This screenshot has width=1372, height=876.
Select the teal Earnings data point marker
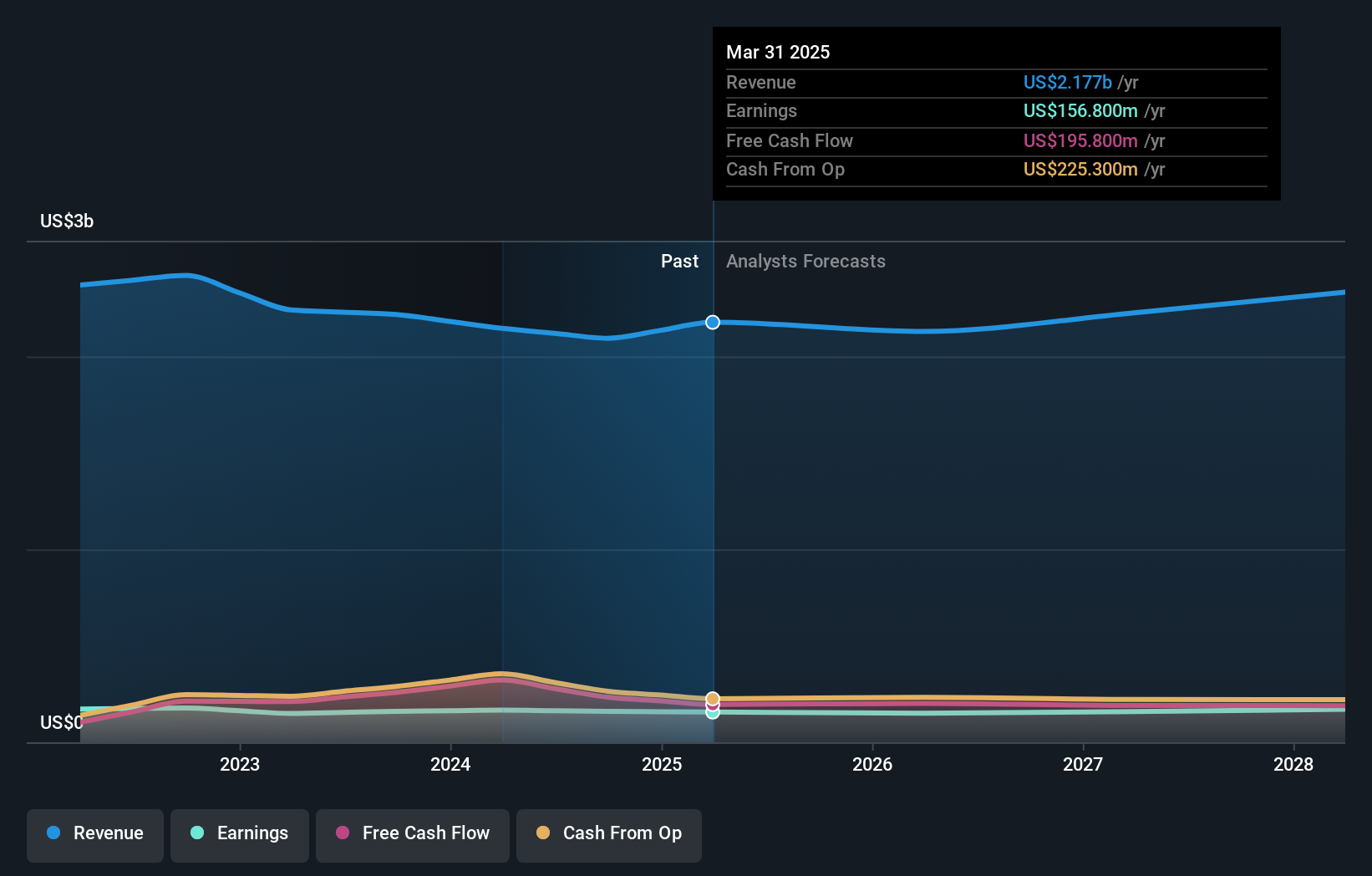(x=713, y=713)
